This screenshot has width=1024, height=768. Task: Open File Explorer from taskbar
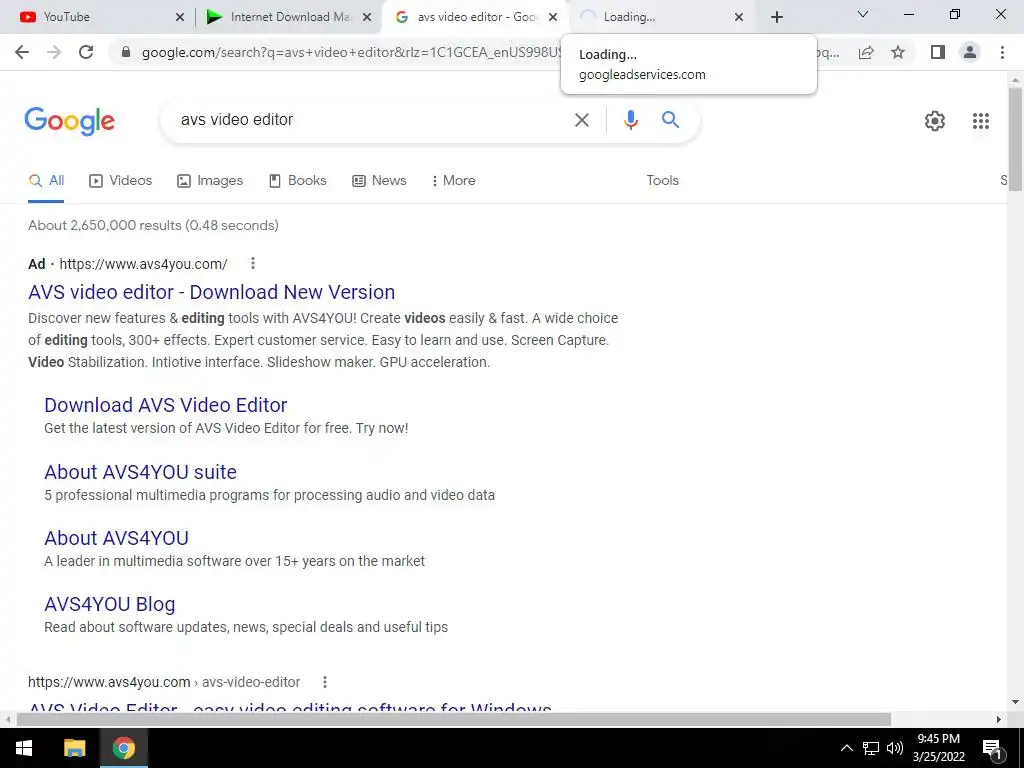(x=74, y=748)
